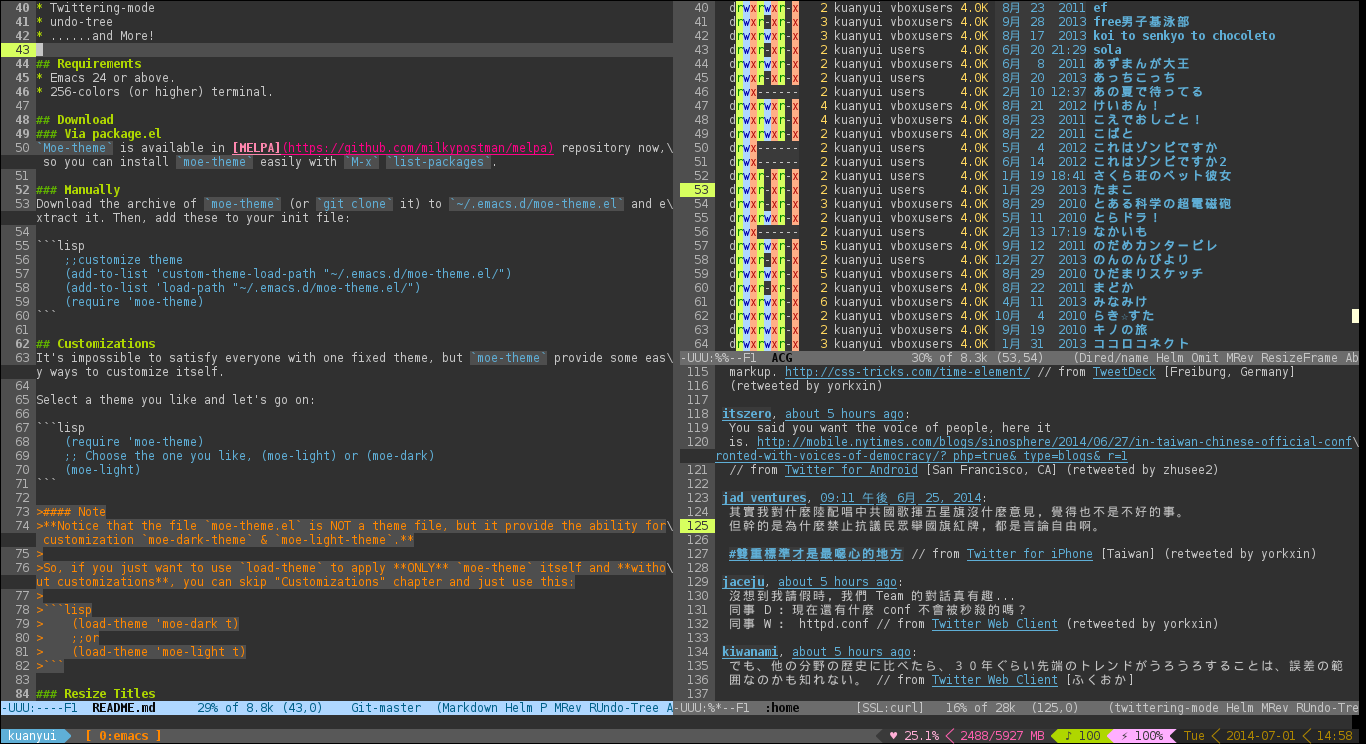Click the '## Requirements' heading in README
Image resolution: width=1366 pixels, height=744 pixels.
[x=88, y=64]
